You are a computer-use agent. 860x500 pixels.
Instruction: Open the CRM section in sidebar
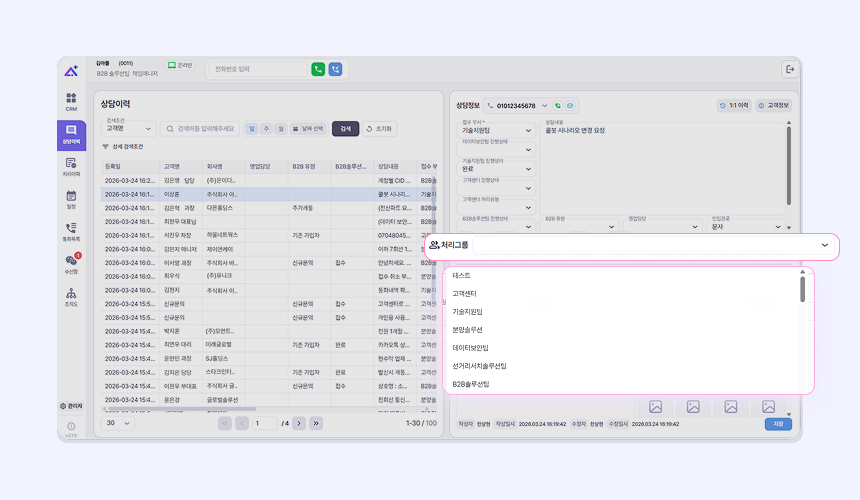tap(71, 102)
